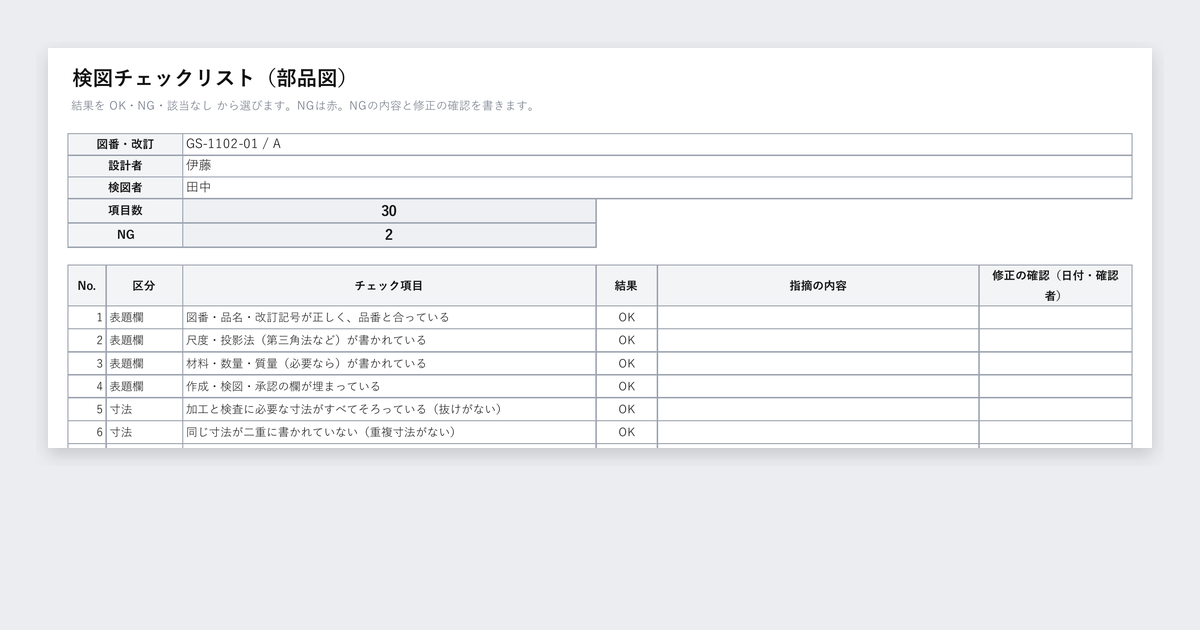The width and height of the screenshot is (1200, 630).
Task: Click the check item 図番・品名・改訂記号が正しく
Action: coord(318,317)
